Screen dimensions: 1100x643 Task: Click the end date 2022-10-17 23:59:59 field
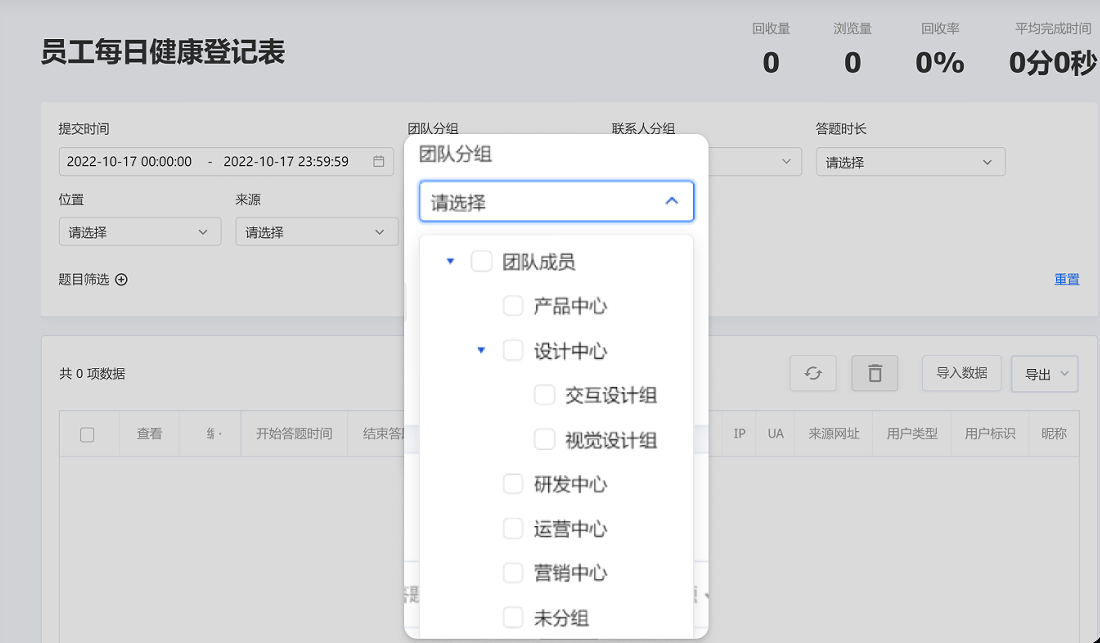click(x=286, y=161)
